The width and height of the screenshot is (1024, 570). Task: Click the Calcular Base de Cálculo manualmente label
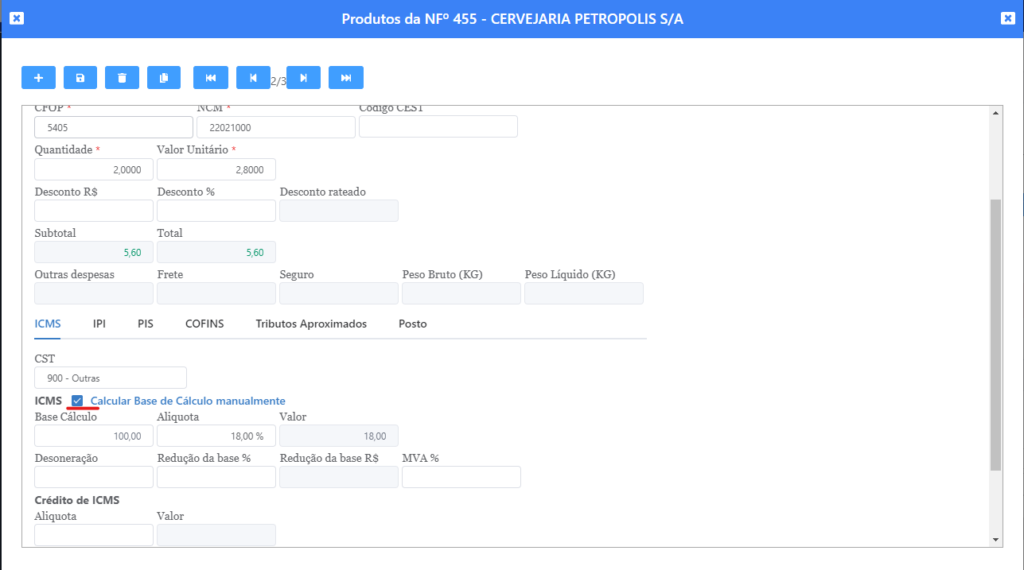[187, 401]
